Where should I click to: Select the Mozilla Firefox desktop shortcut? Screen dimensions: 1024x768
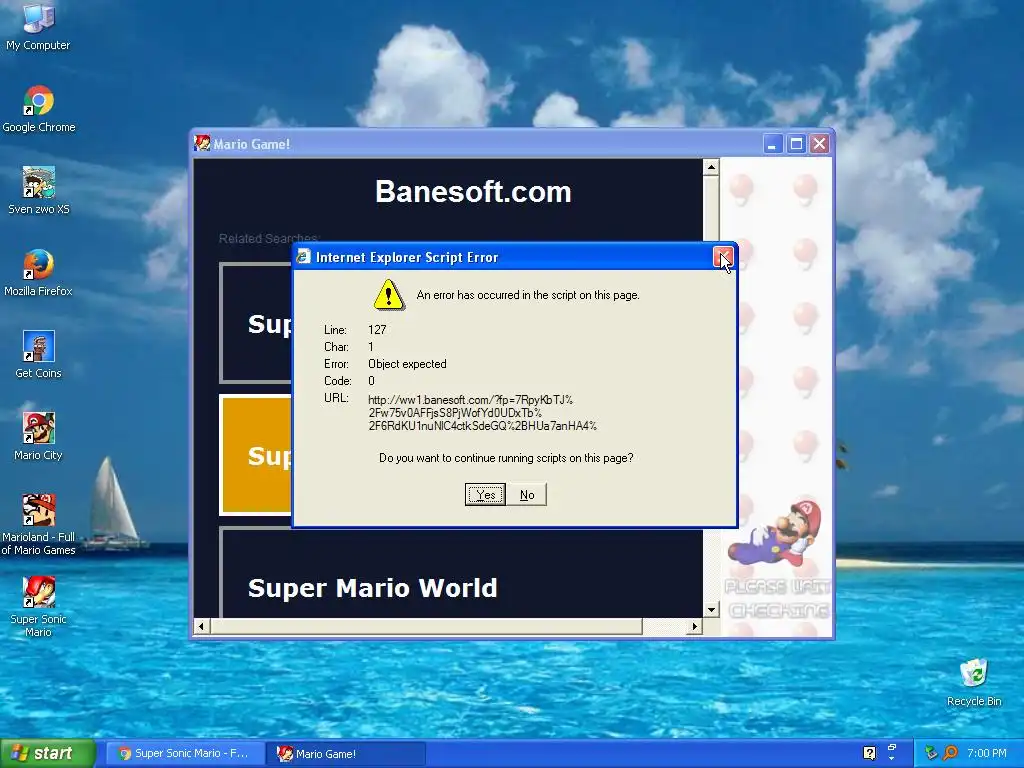coord(39,272)
